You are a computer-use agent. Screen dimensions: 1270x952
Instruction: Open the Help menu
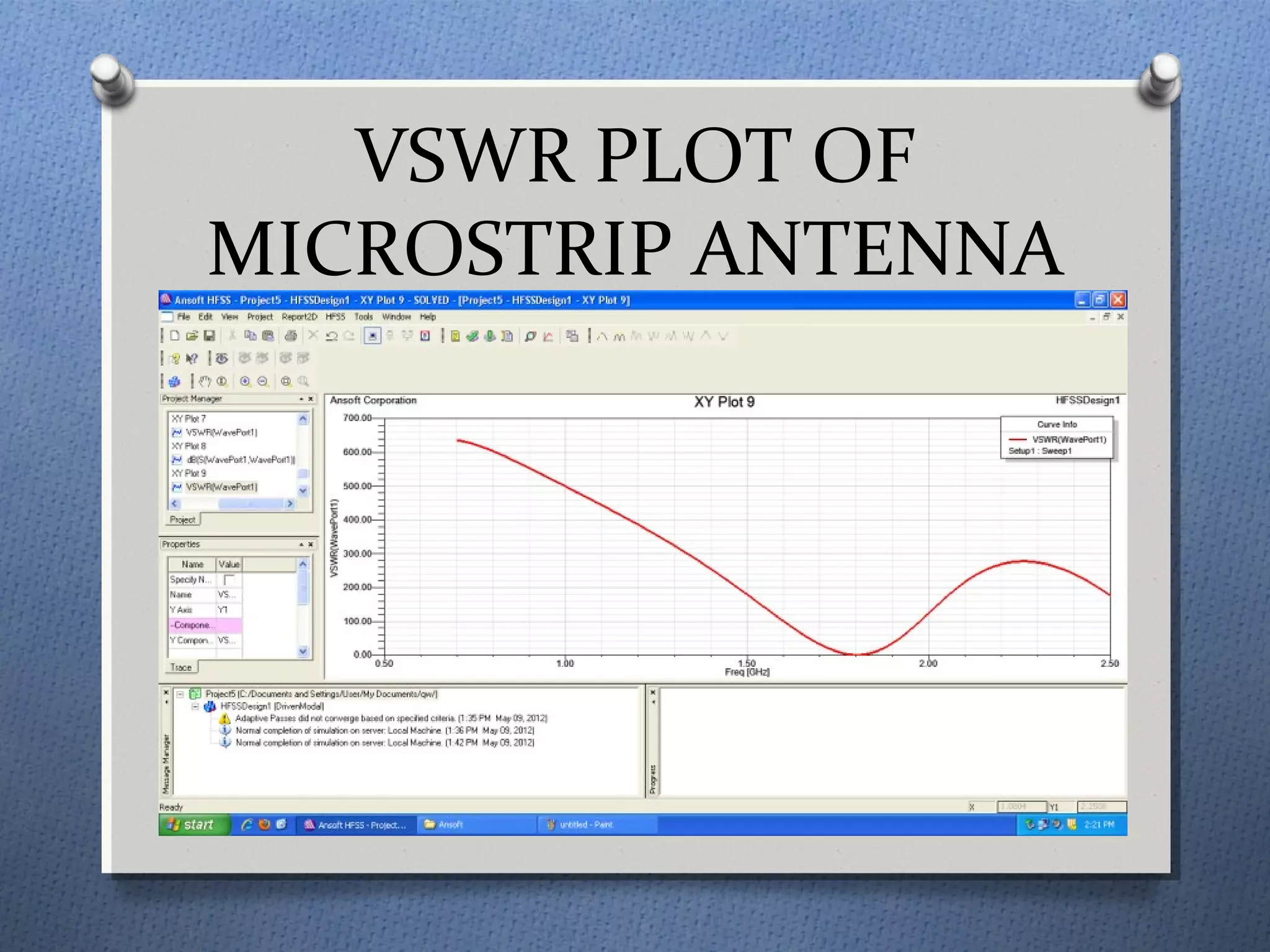point(428,317)
